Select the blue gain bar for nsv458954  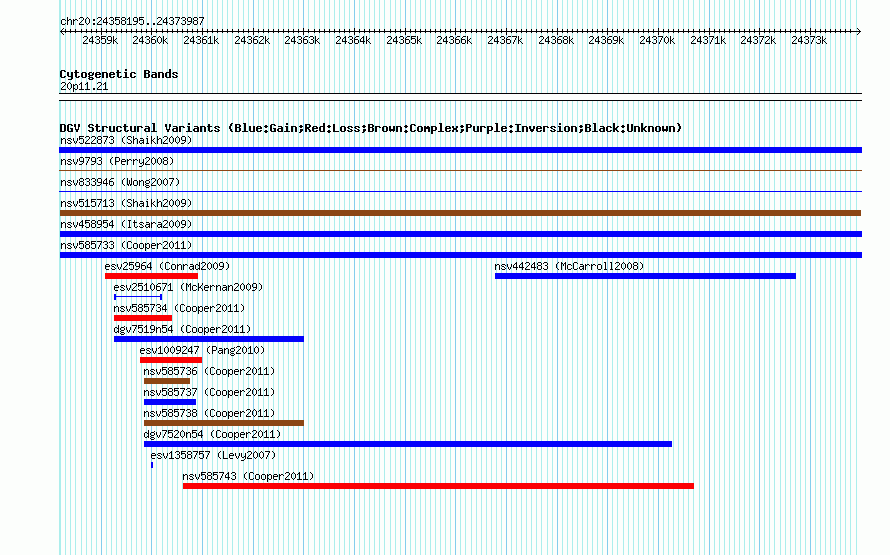[460, 234]
